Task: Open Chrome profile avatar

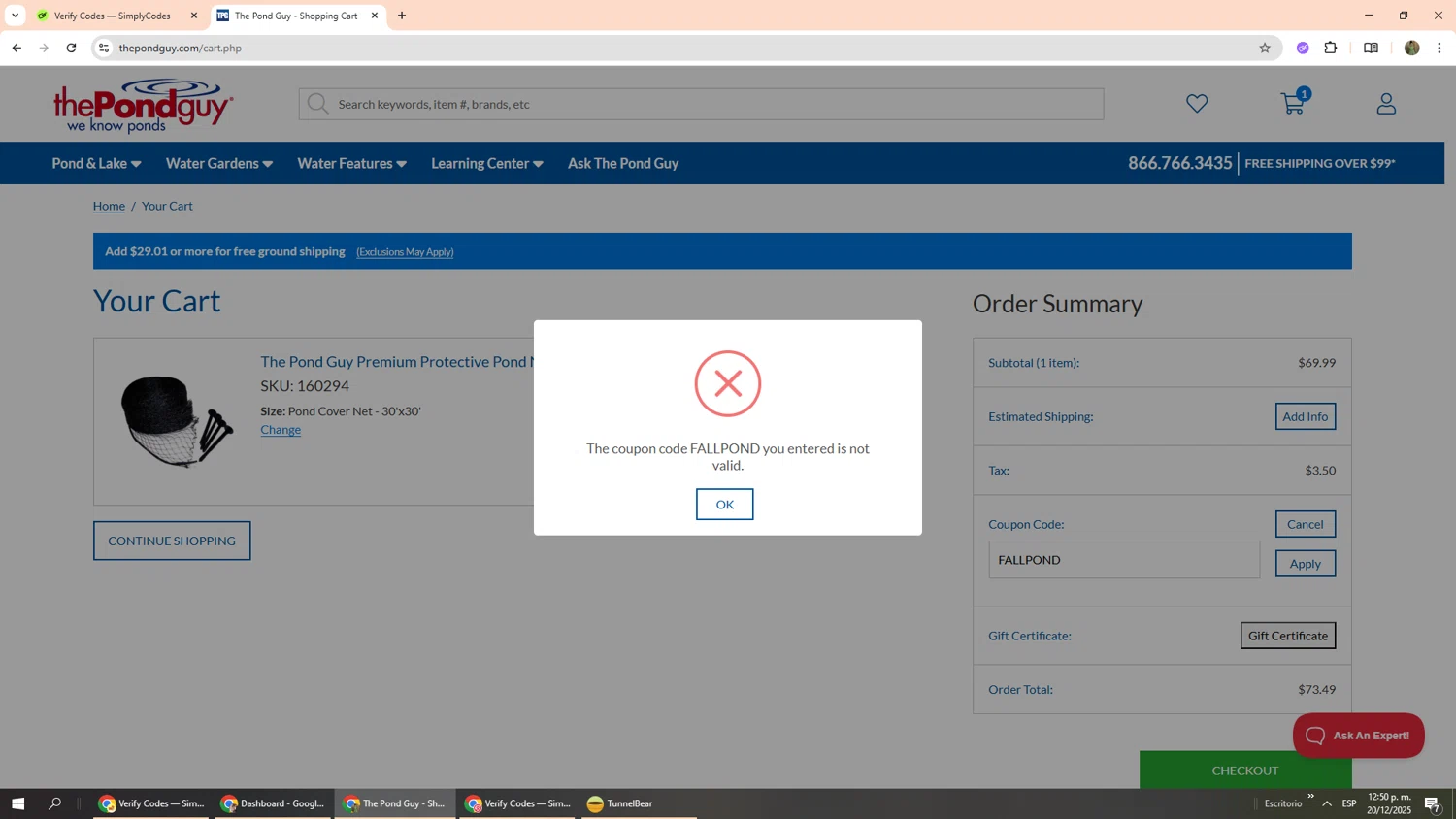Action: click(1411, 48)
